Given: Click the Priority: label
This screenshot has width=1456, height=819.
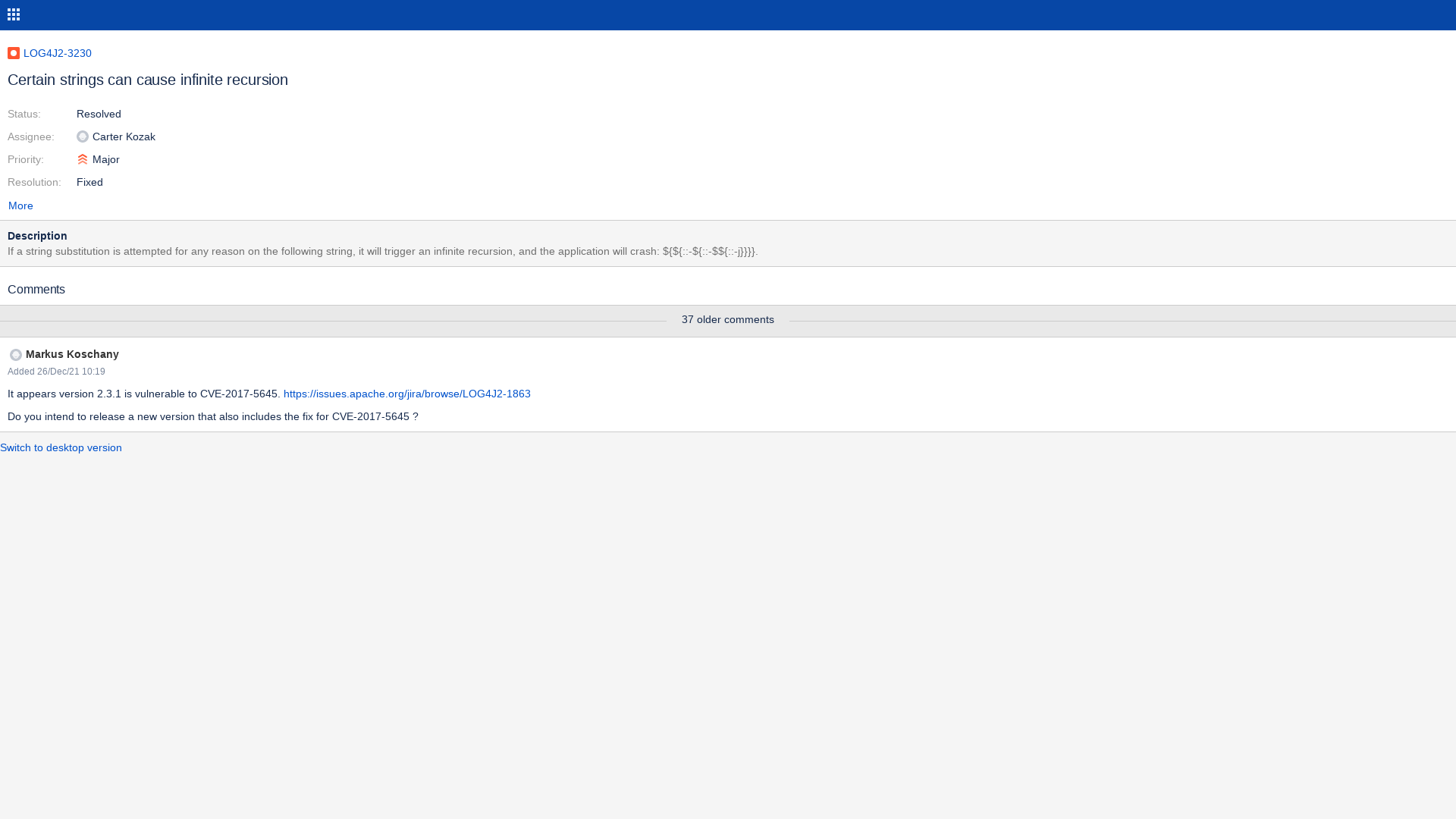Looking at the screenshot, I should pos(26,159).
